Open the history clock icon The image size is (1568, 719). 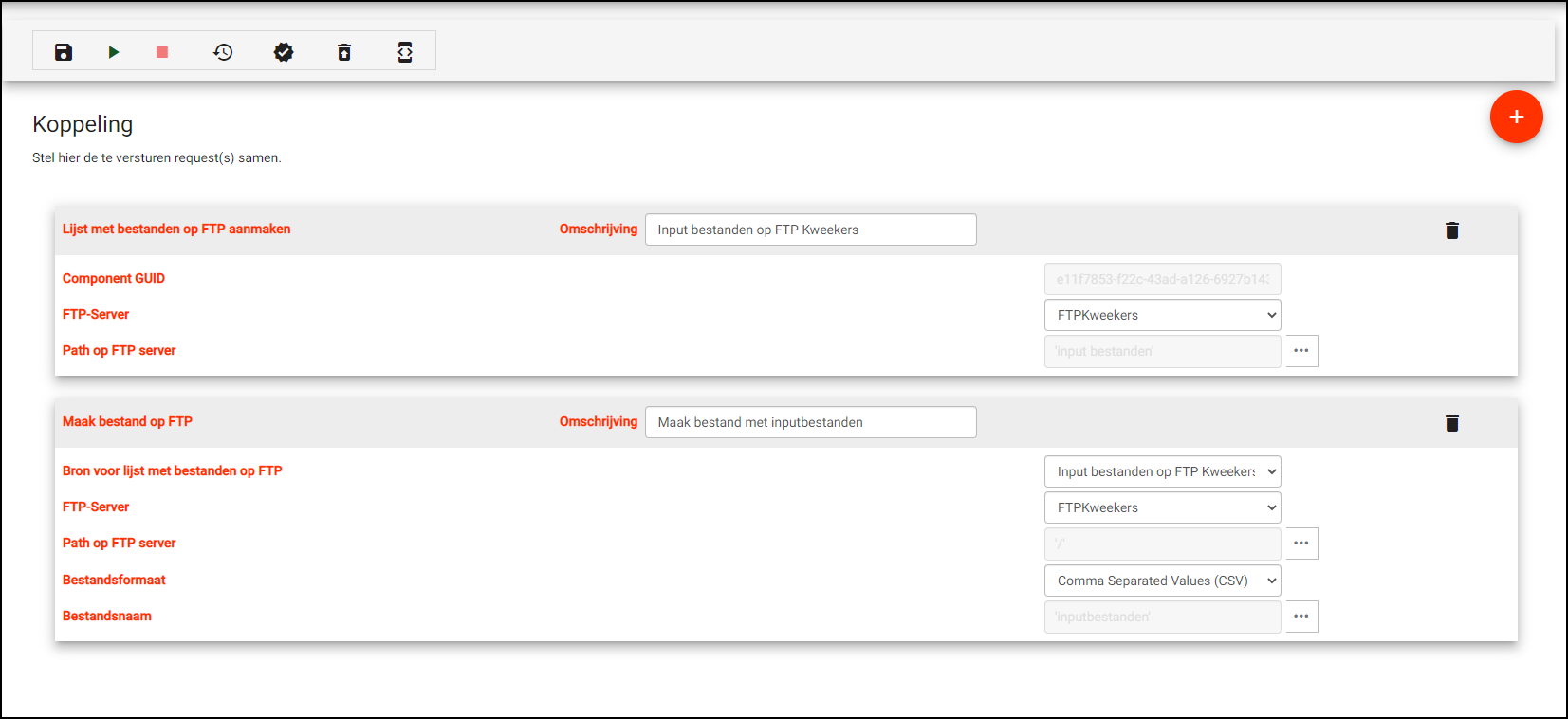pos(223,52)
